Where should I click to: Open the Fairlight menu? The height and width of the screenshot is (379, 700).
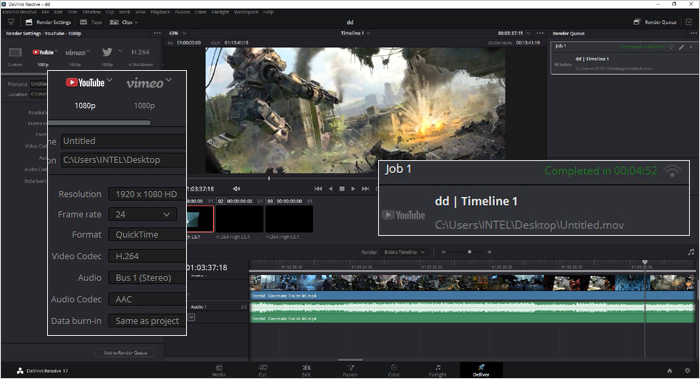click(220, 12)
